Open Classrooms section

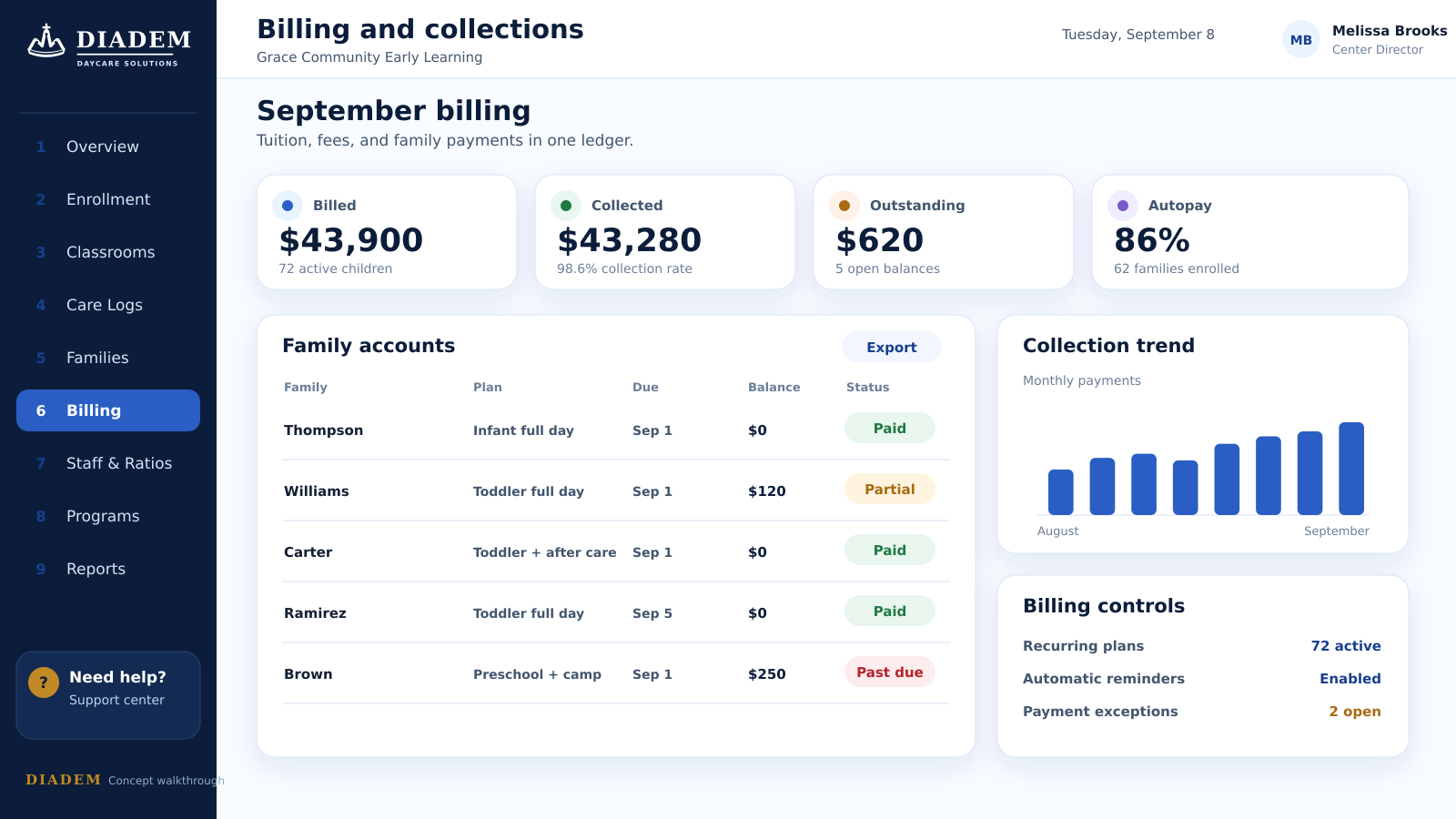coord(108,252)
